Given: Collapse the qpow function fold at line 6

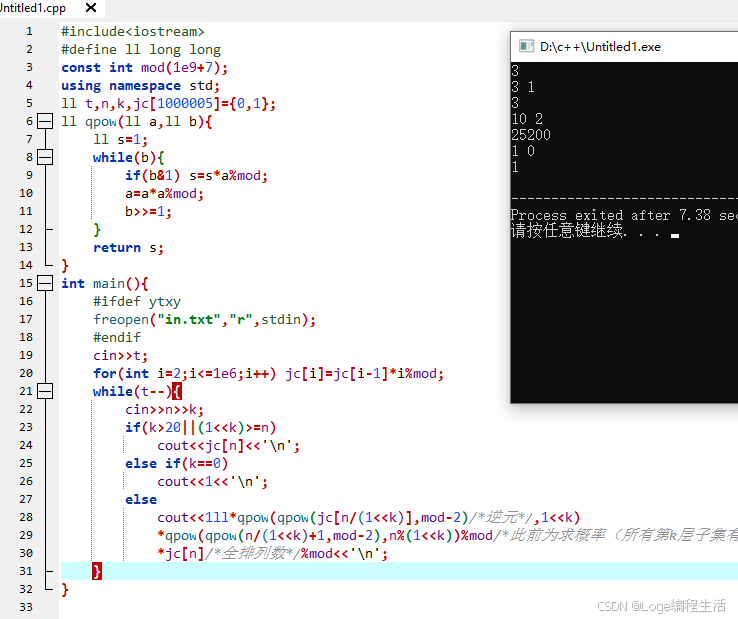Looking at the screenshot, I should pyautogui.click(x=45, y=121).
